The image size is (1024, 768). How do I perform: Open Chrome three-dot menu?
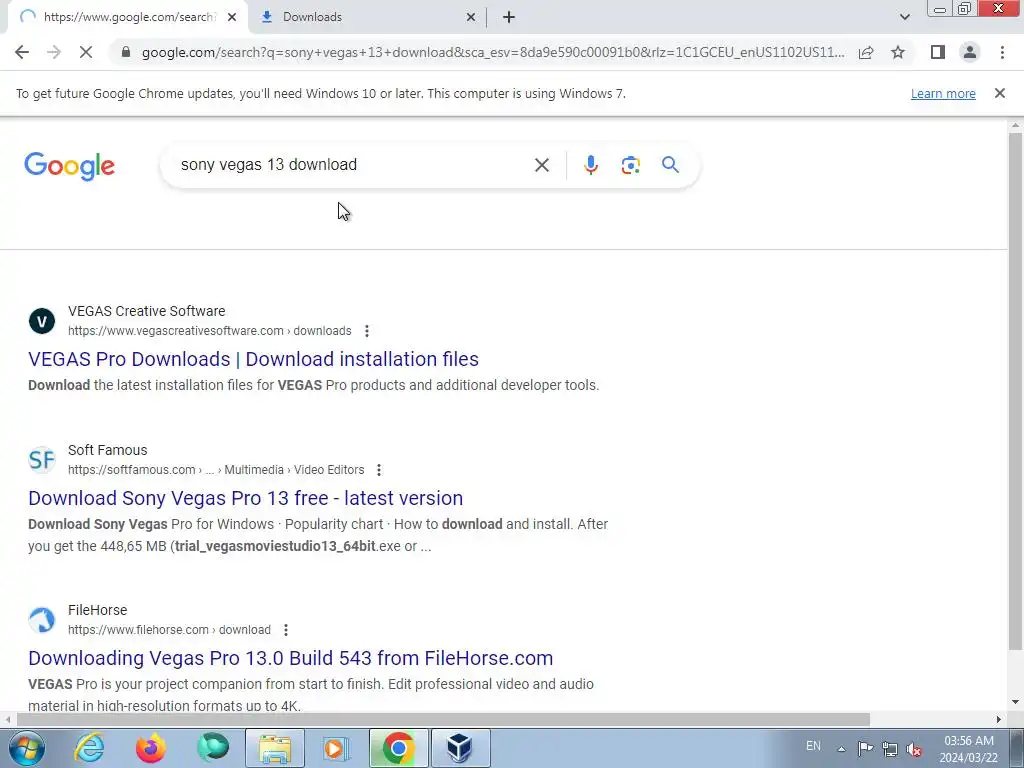[x=1002, y=52]
